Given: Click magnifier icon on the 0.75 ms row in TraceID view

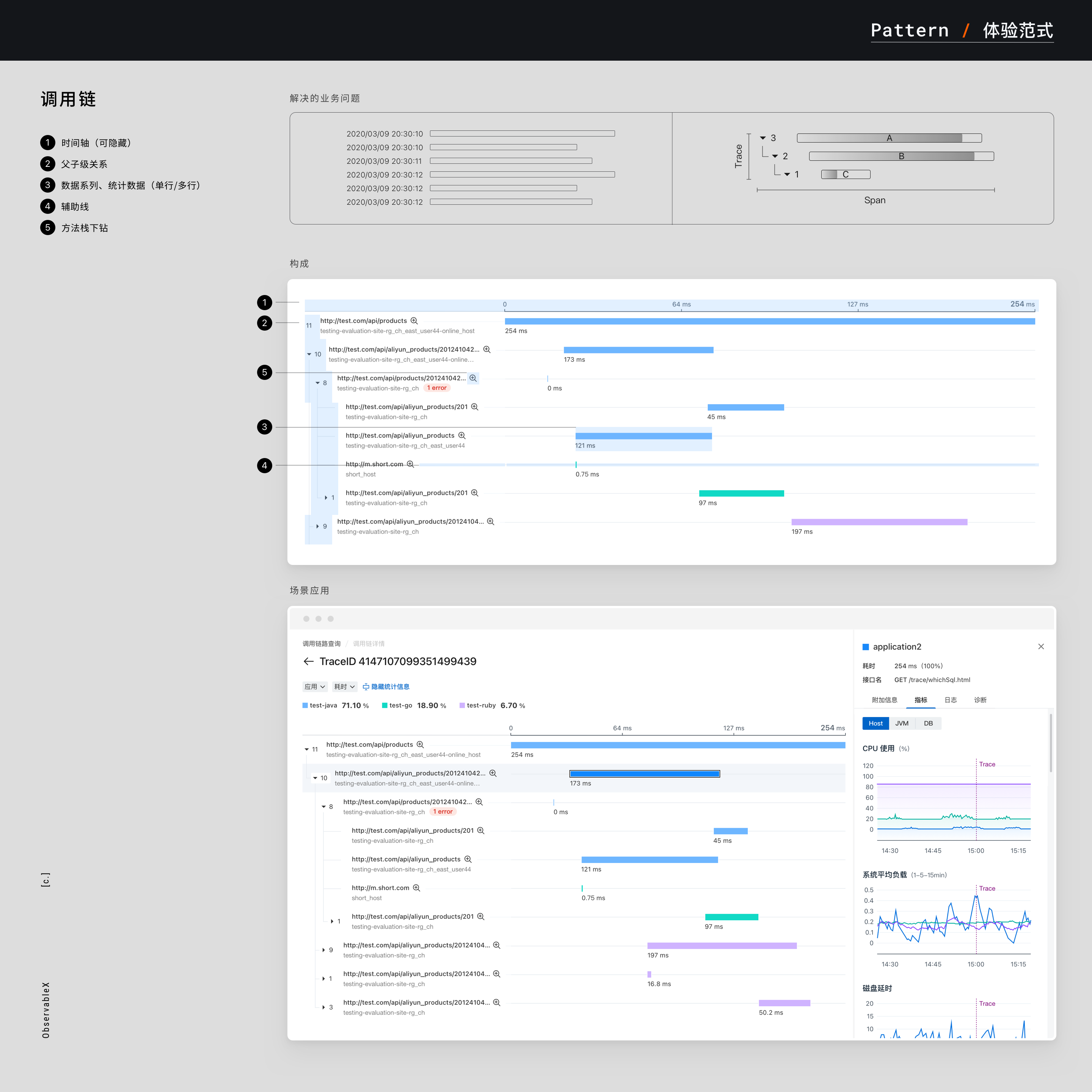Looking at the screenshot, I should (x=417, y=888).
